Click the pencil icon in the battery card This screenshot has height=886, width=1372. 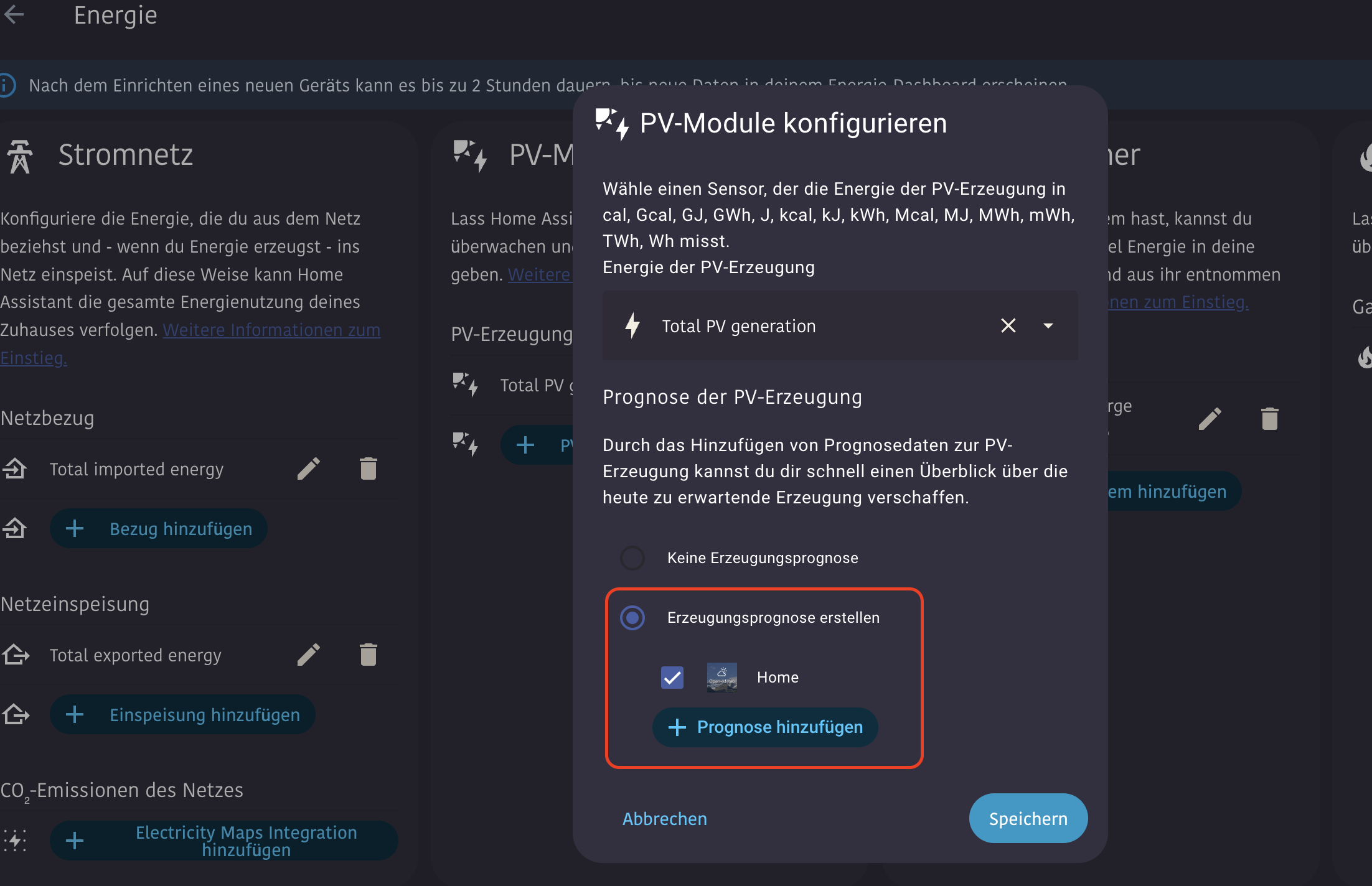(1210, 419)
